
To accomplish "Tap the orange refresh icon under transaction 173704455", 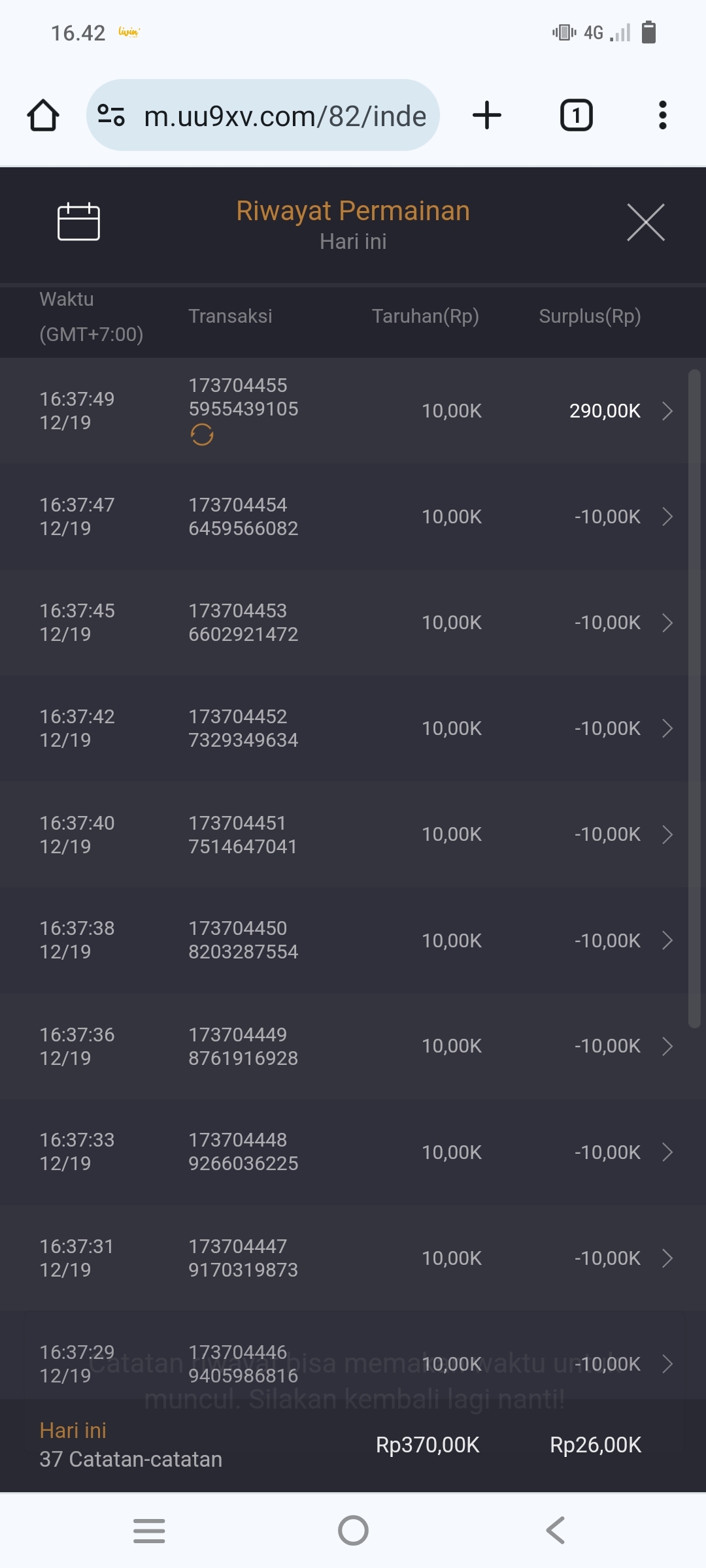I will (202, 434).
